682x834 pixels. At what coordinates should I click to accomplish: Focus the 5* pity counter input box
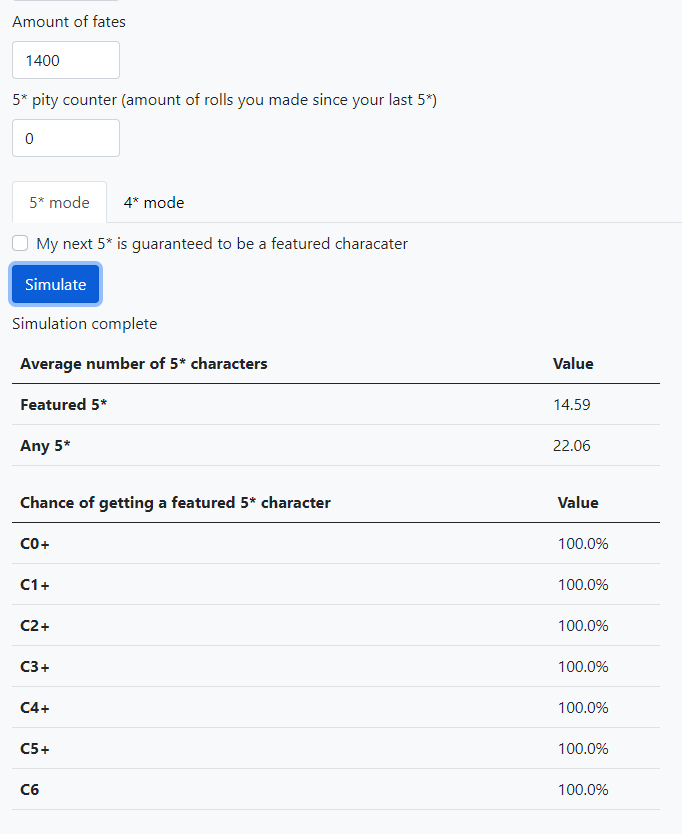tap(66, 138)
